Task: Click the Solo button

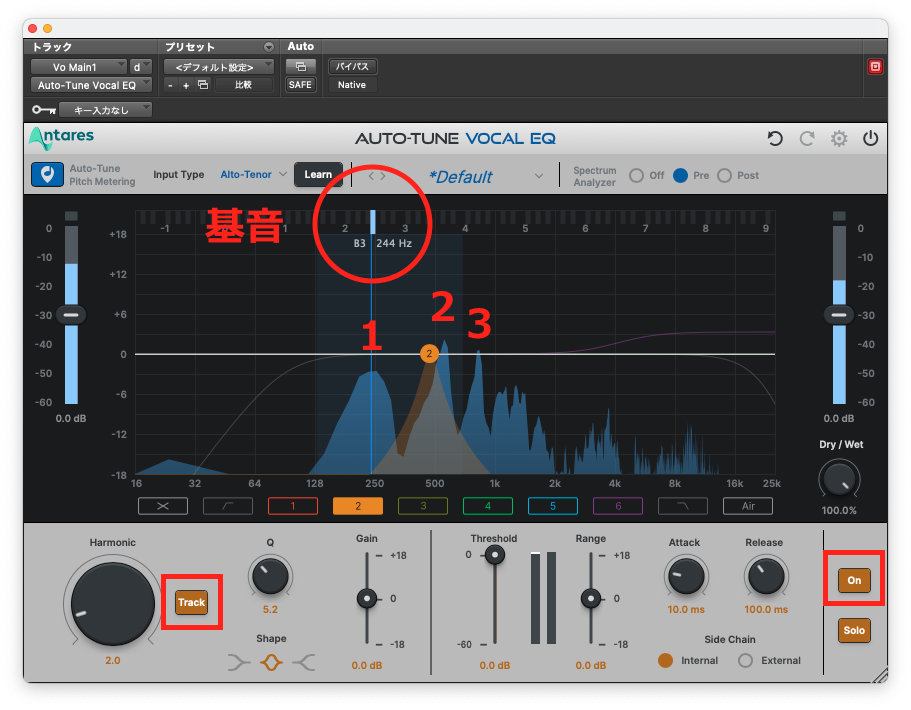Action: pos(854,631)
